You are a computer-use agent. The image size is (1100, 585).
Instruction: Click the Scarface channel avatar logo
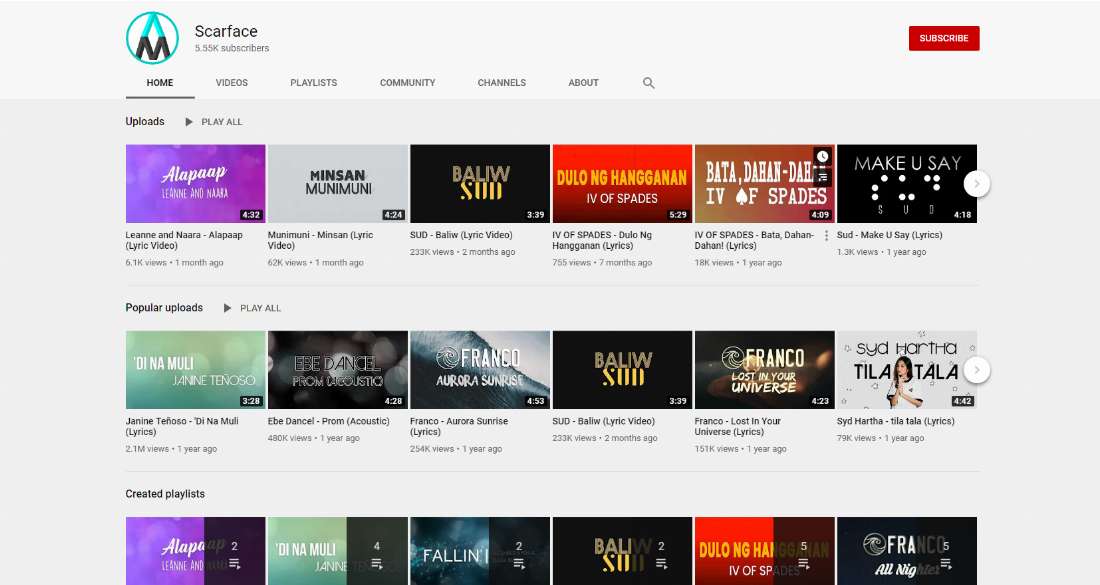pos(152,38)
